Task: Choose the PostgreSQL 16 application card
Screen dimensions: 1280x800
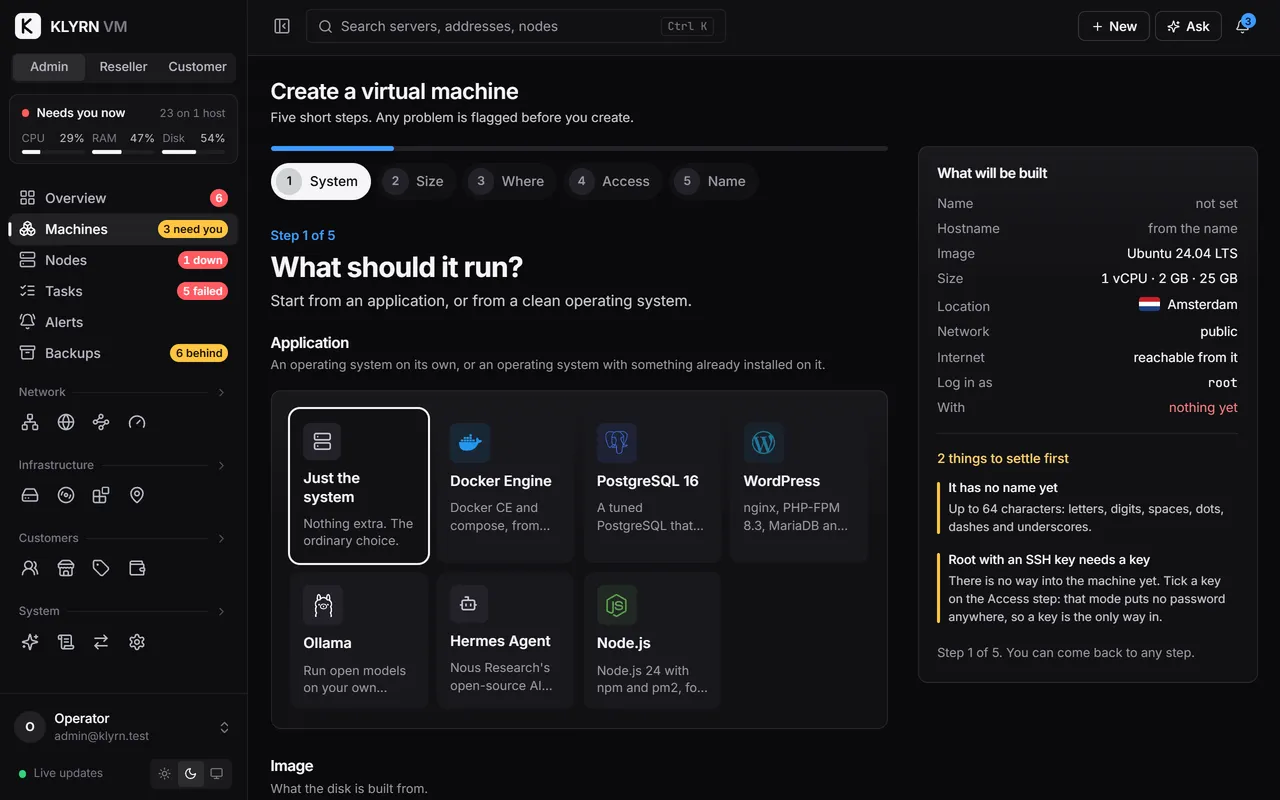Action: (x=652, y=485)
